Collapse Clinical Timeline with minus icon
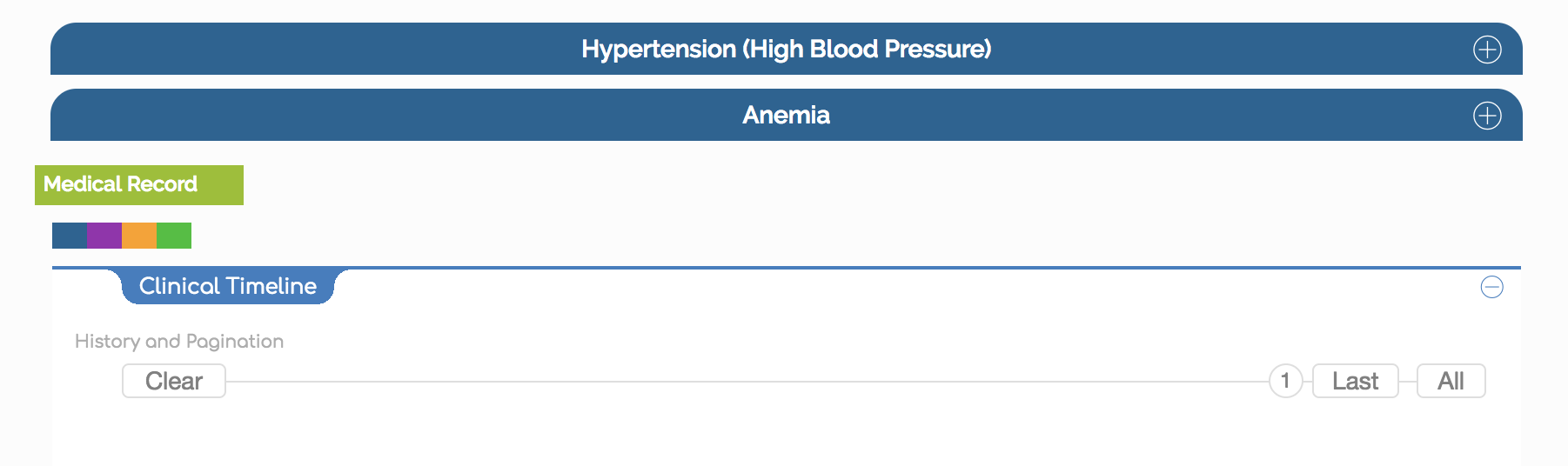This screenshot has width=1568, height=466. [x=1491, y=287]
